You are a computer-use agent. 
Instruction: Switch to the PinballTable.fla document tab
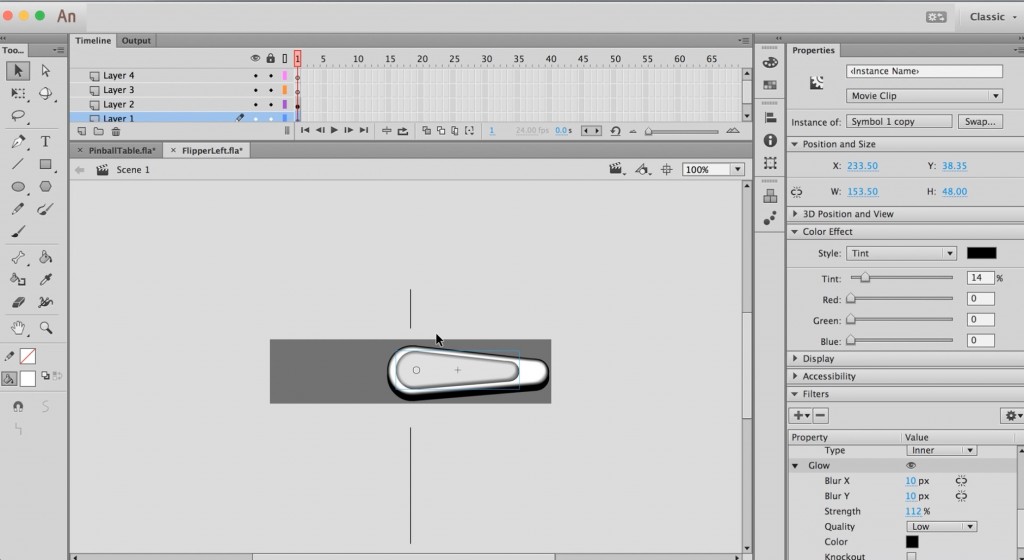tap(116, 150)
